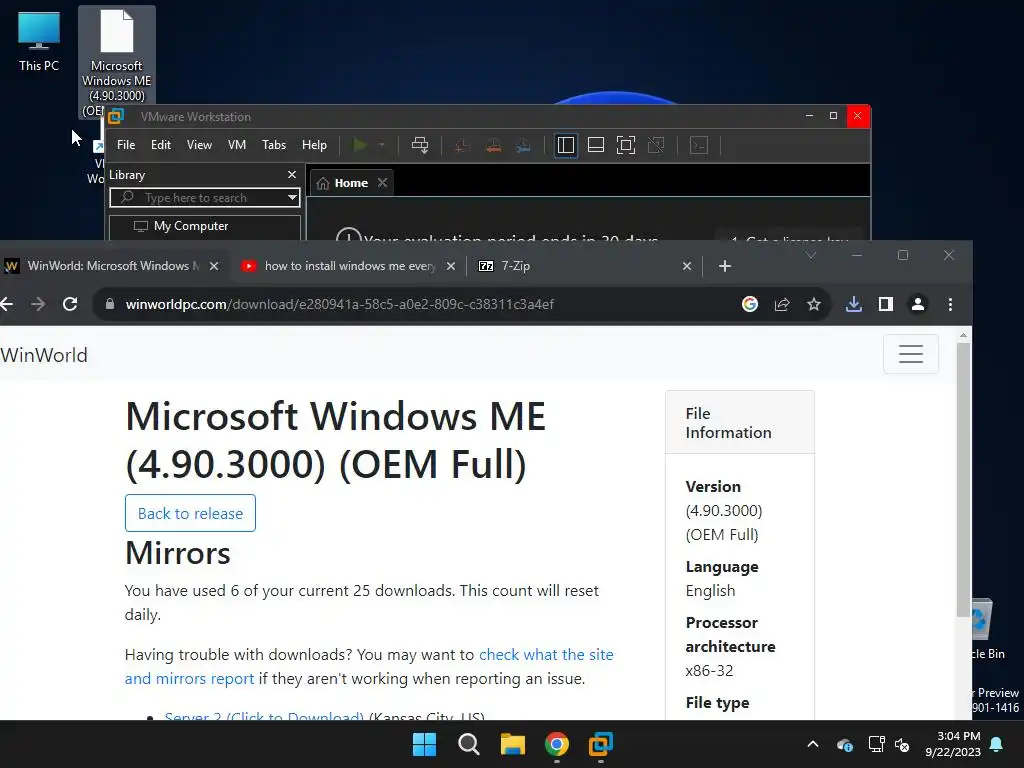Viewport: 1024px width, 768px height.
Task: Open the check what the site link
Action: pyautogui.click(x=546, y=654)
